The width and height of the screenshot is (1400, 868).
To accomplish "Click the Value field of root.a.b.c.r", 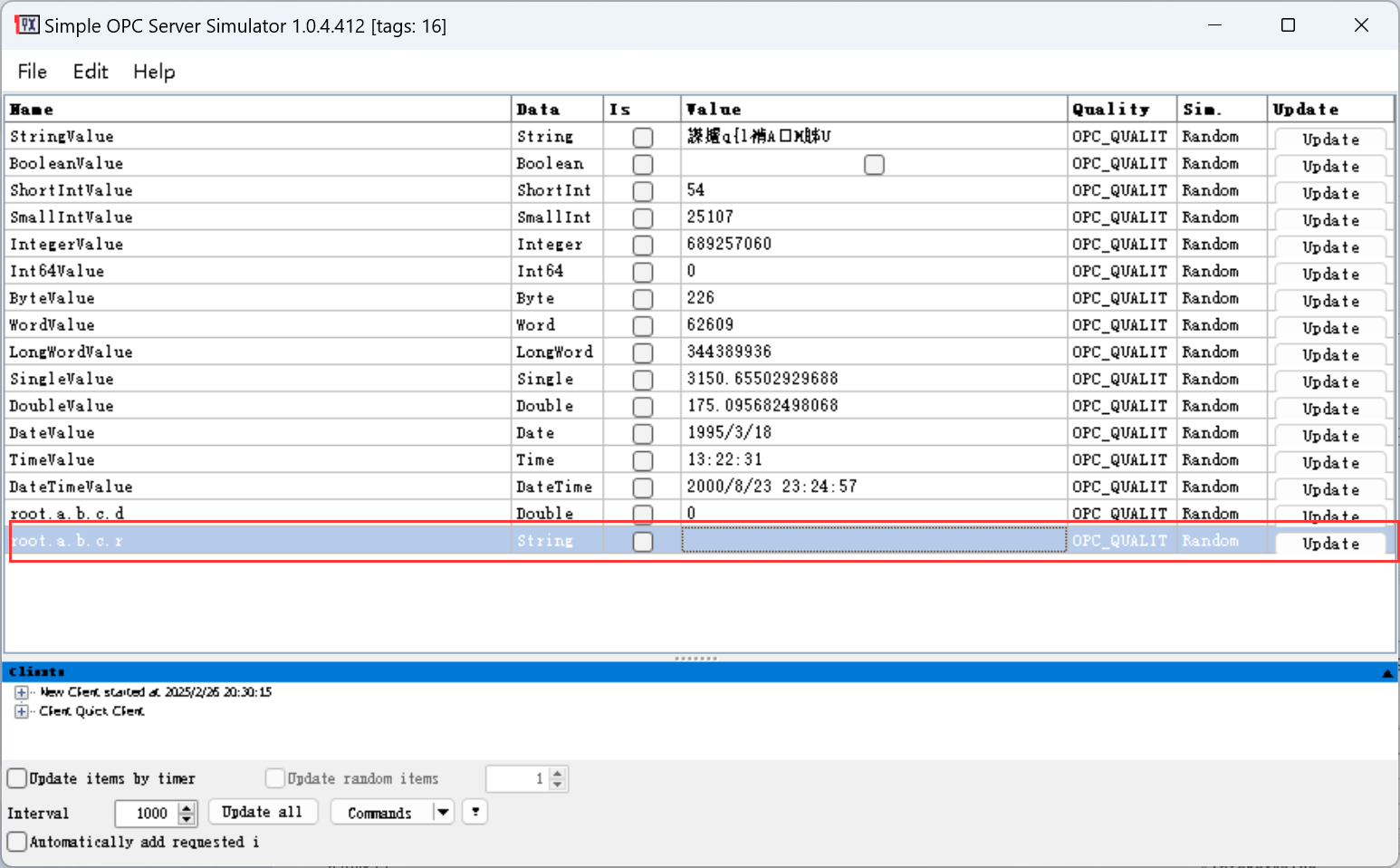I will click(x=873, y=541).
